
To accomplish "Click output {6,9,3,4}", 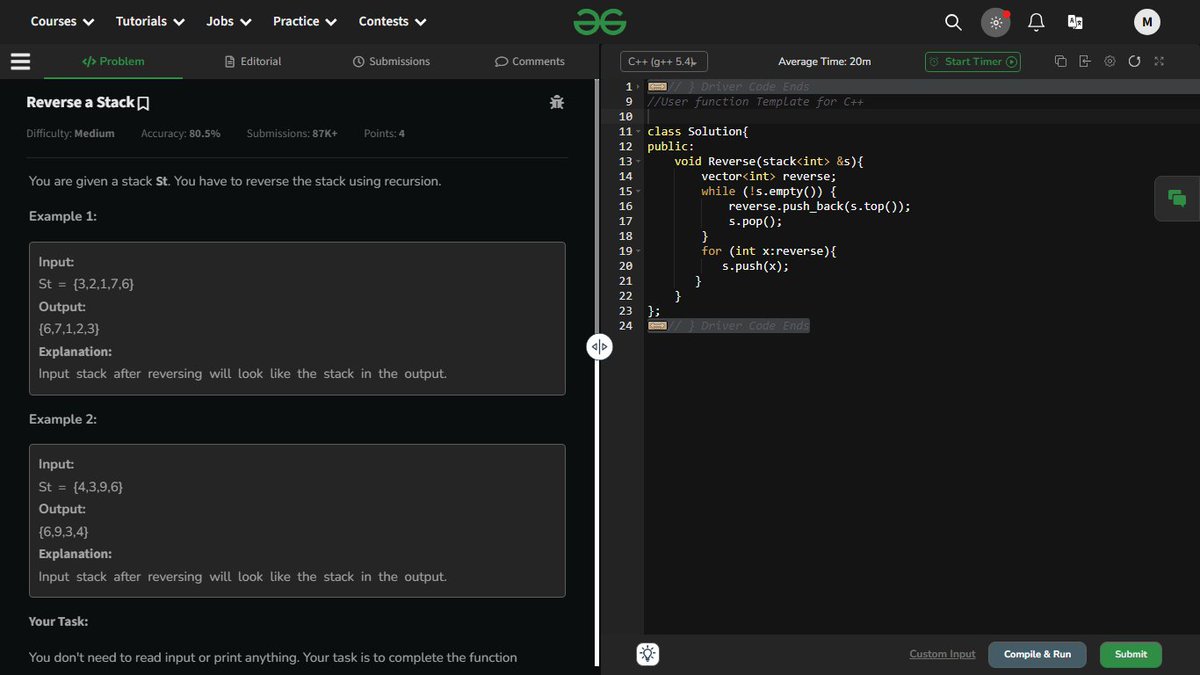I will coord(63,532).
